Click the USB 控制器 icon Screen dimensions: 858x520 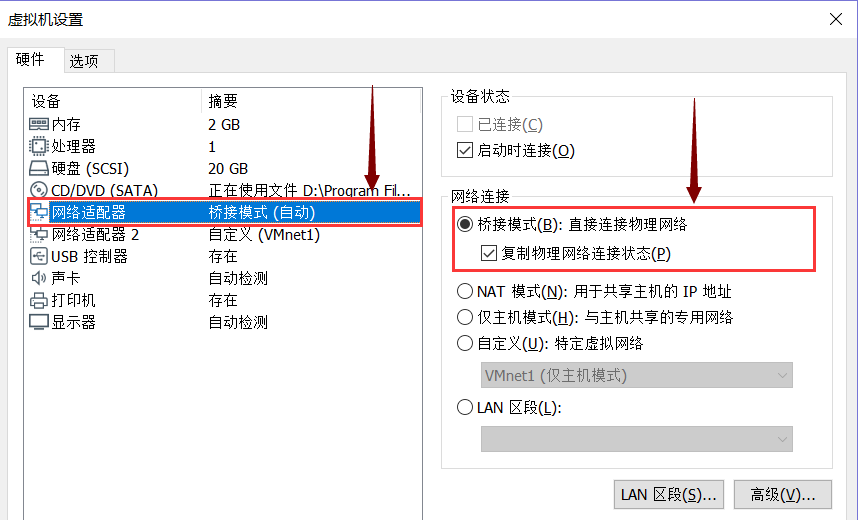39,256
